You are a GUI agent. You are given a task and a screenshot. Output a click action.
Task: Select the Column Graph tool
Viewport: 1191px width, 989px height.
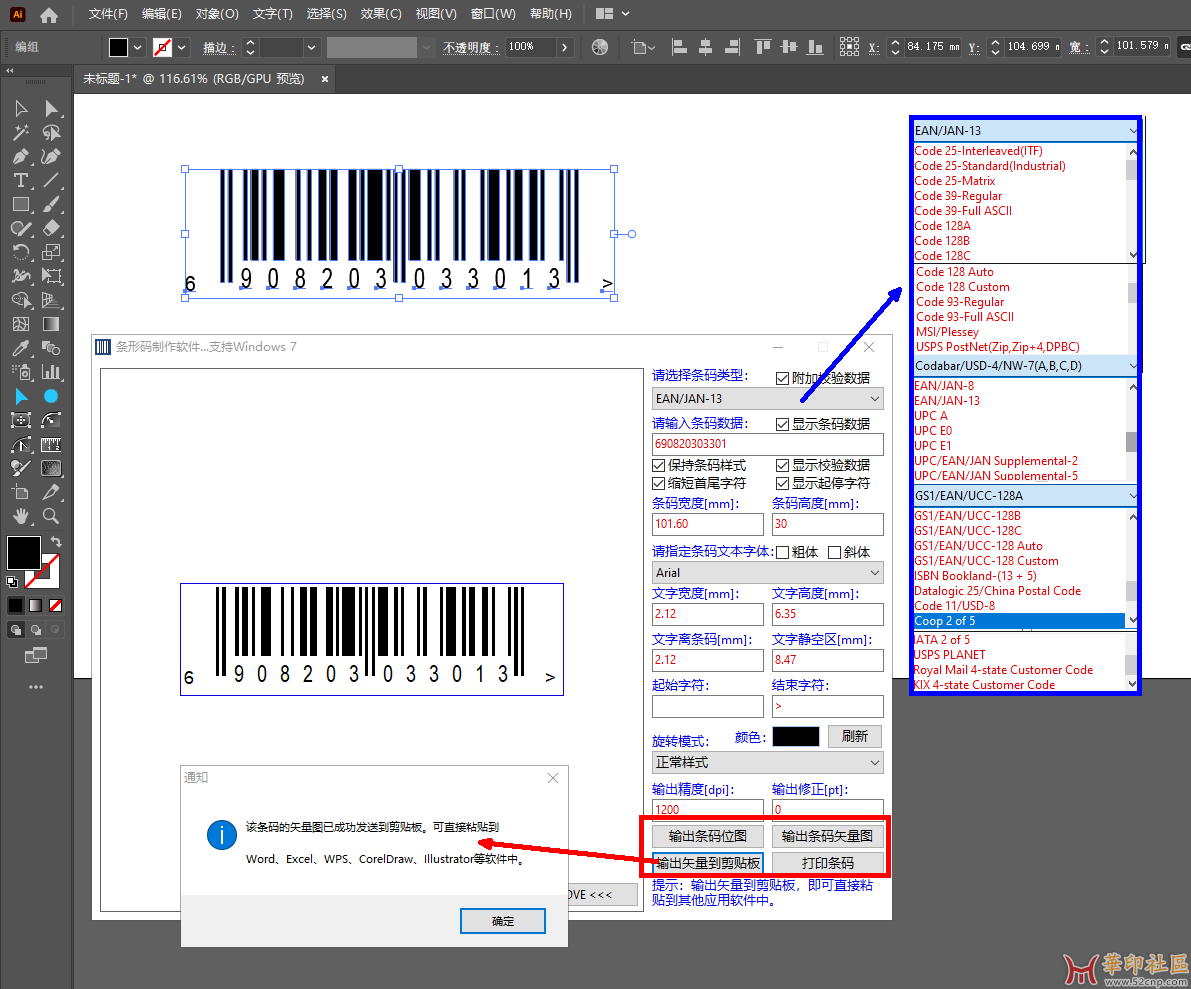coord(51,372)
